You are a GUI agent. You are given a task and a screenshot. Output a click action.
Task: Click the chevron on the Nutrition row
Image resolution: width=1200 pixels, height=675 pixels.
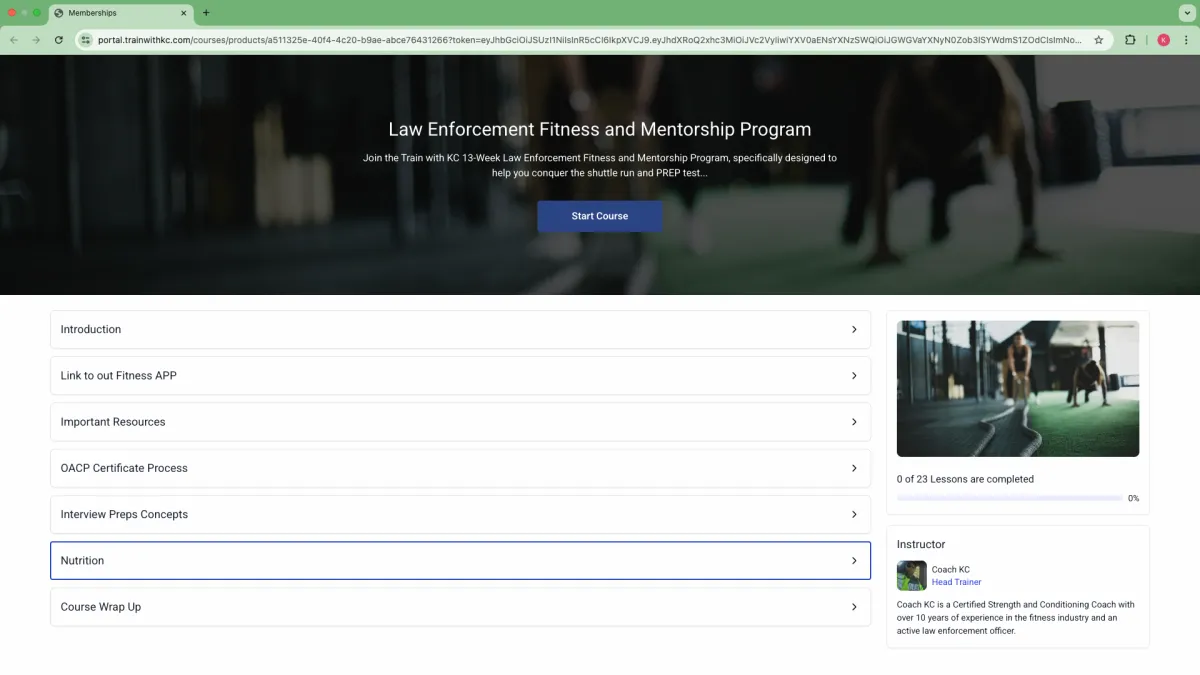click(854, 560)
